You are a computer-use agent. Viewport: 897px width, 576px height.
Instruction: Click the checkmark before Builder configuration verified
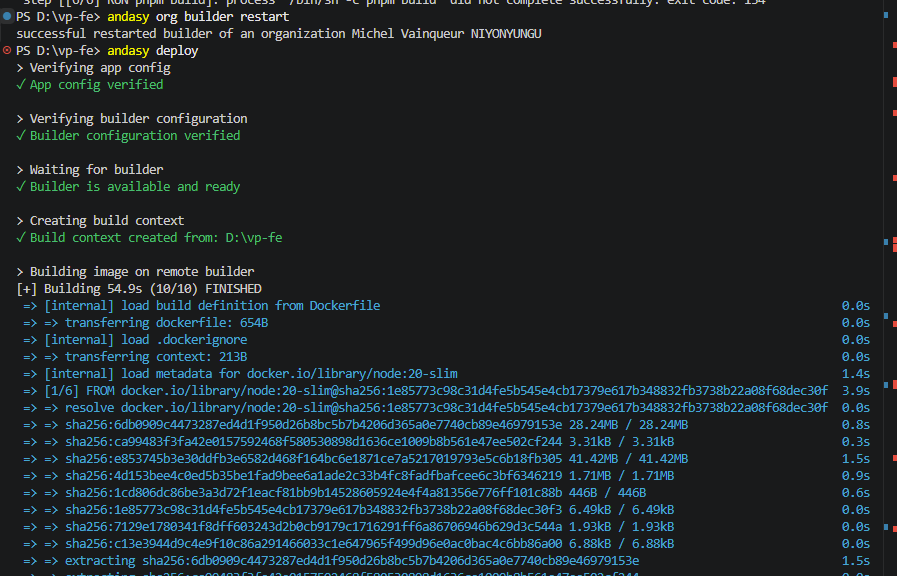pos(21,136)
